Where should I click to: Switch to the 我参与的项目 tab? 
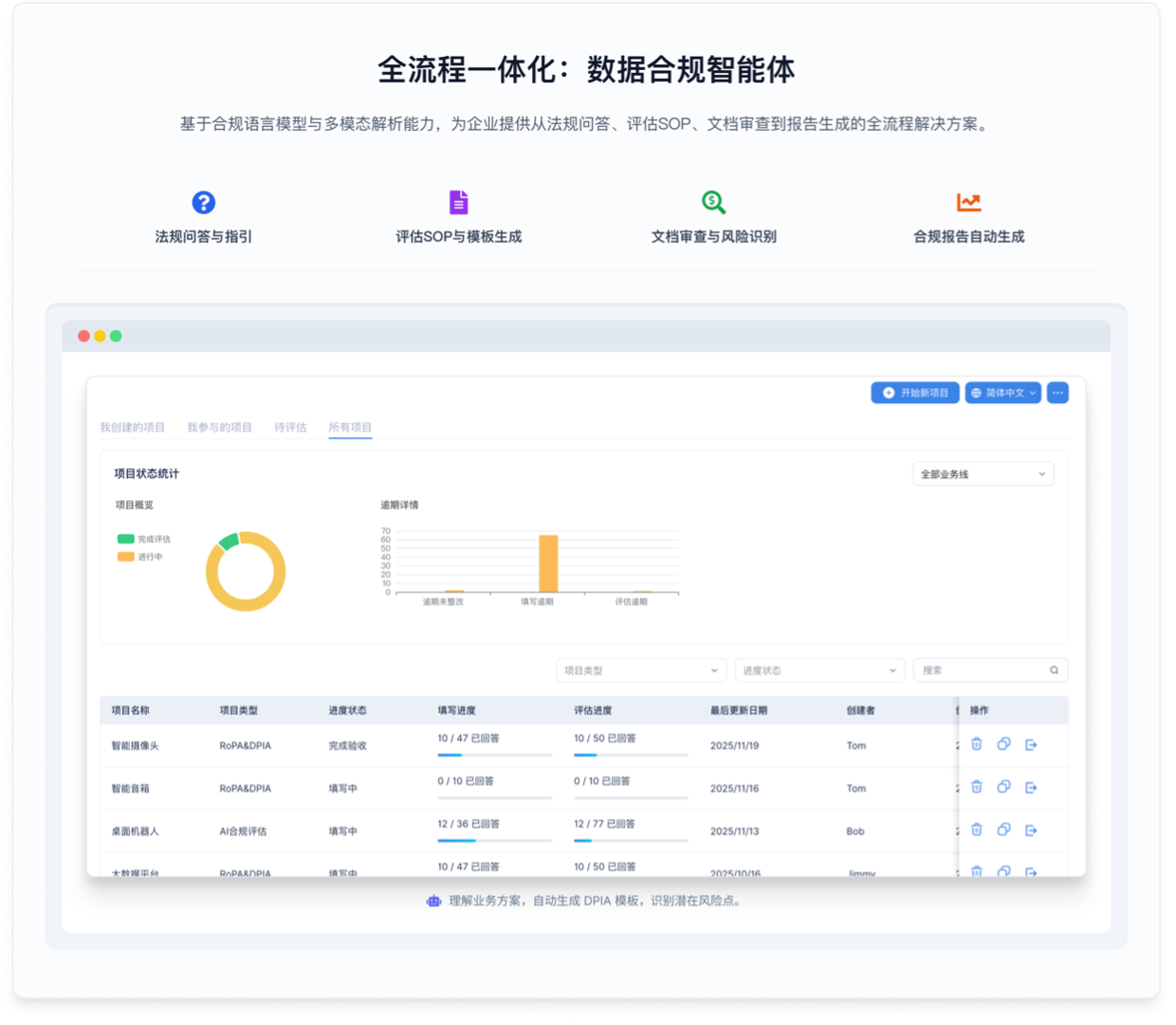tap(219, 428)
